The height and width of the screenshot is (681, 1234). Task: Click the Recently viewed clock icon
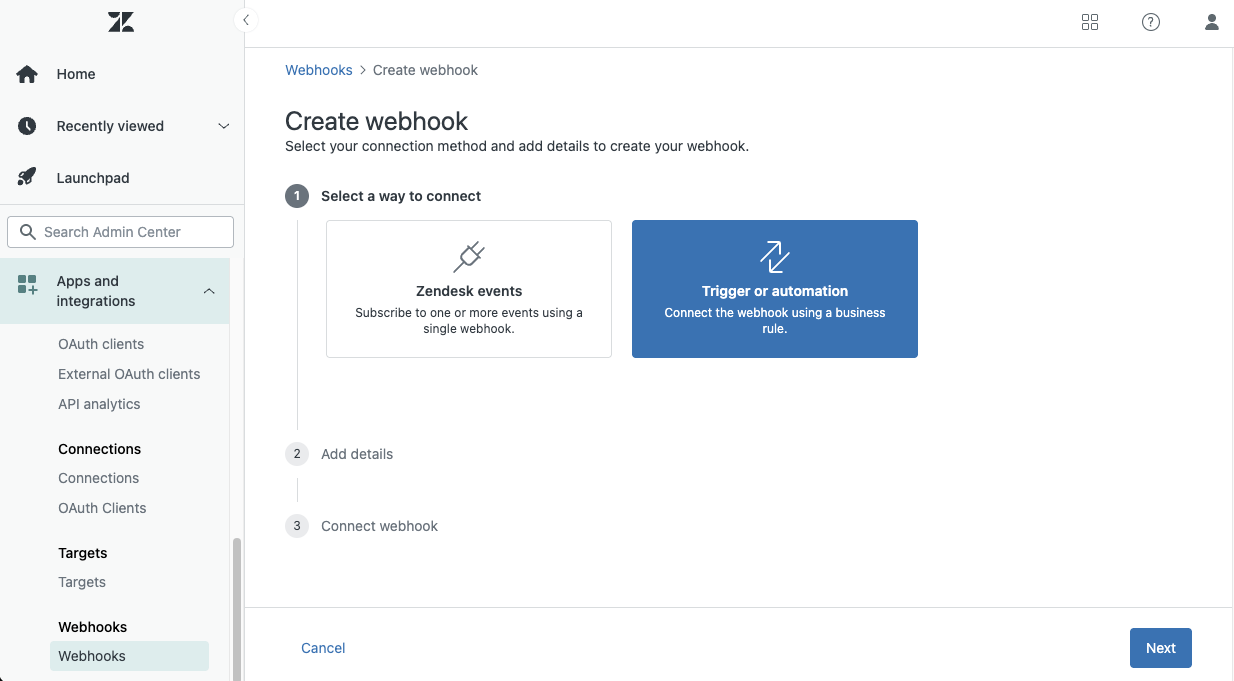[27, 126]
